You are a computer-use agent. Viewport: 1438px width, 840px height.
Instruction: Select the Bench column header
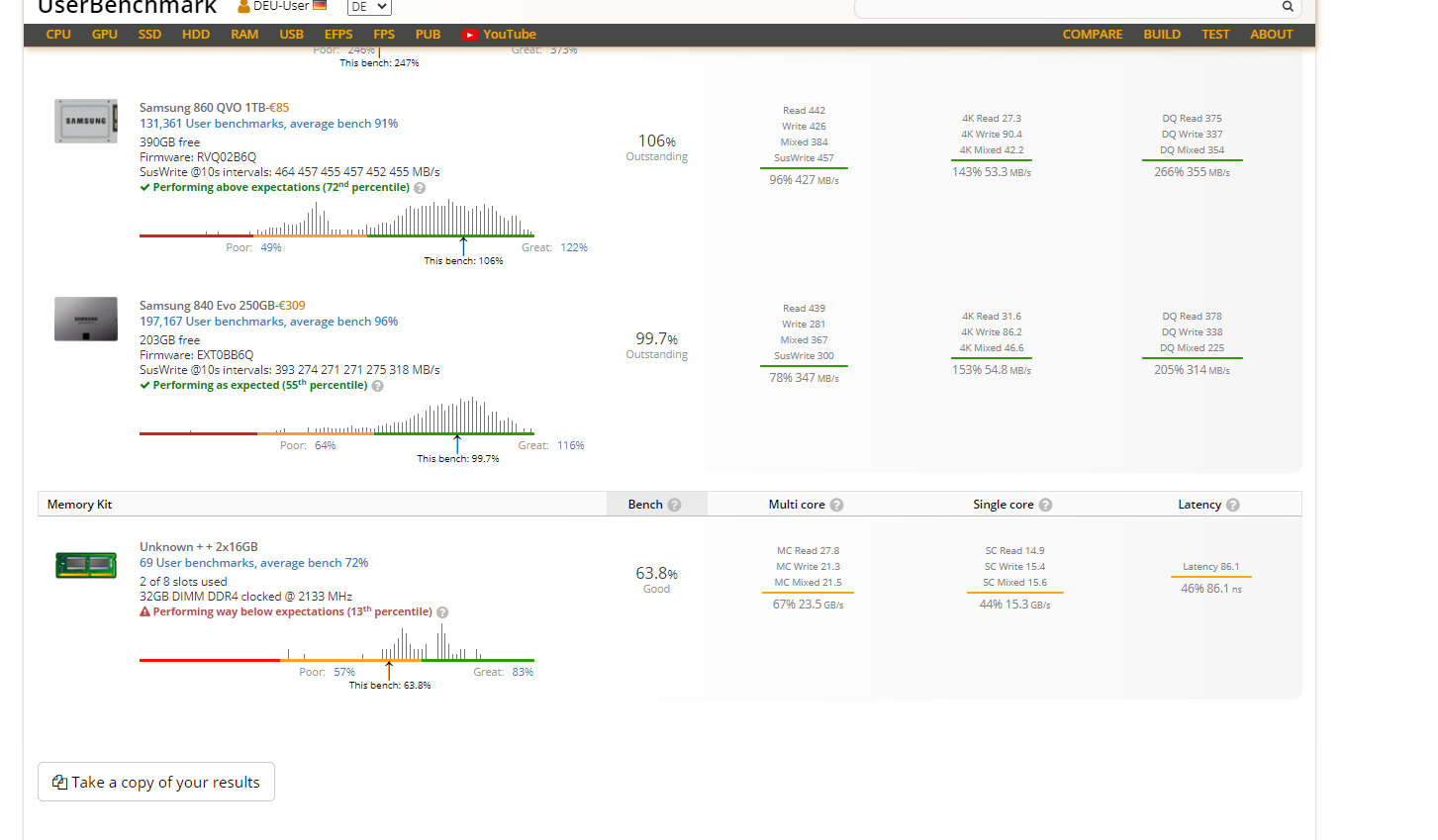tap(656, 505)
